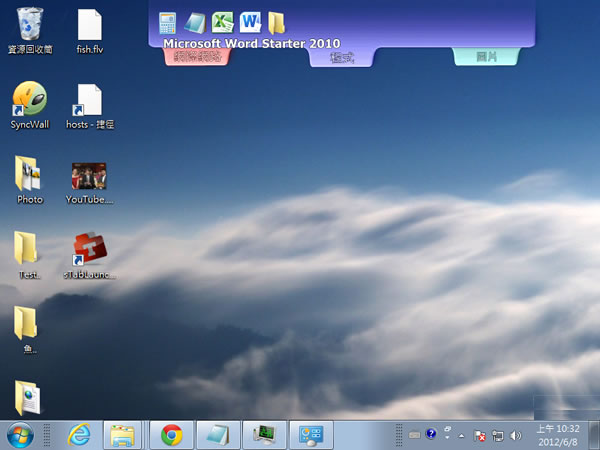Viewport: 600px width, 450px height.
Task: Switch to the red launcher tab
Action: [197, 57]
